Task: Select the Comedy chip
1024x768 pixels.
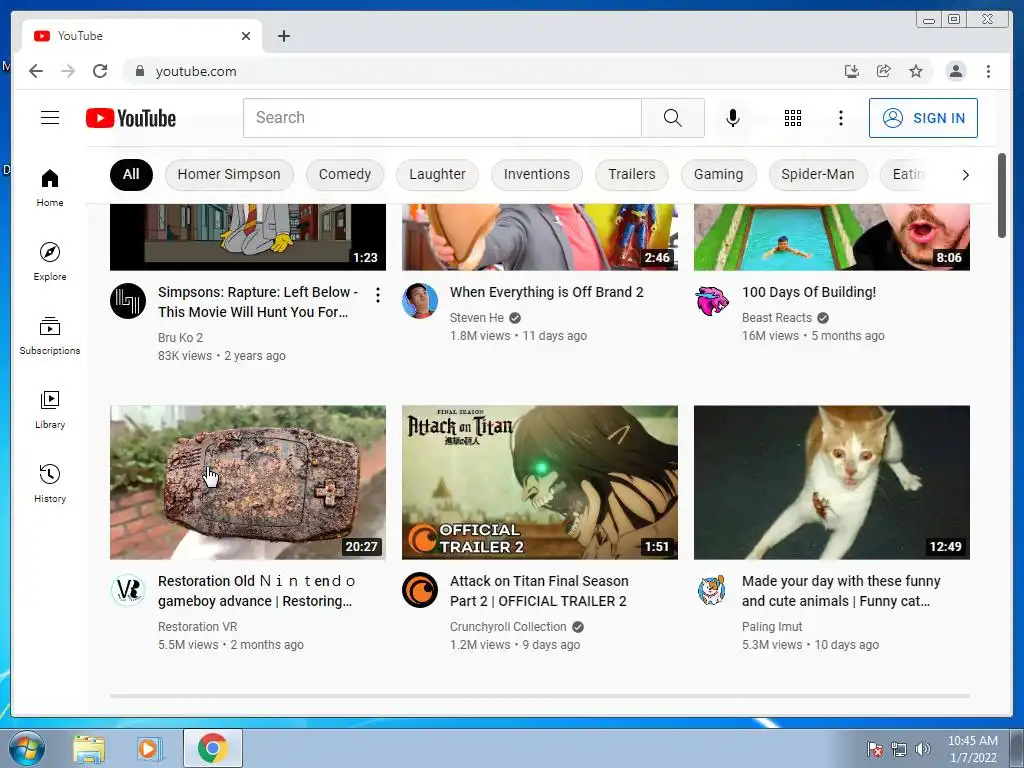Action: (345, 174)
